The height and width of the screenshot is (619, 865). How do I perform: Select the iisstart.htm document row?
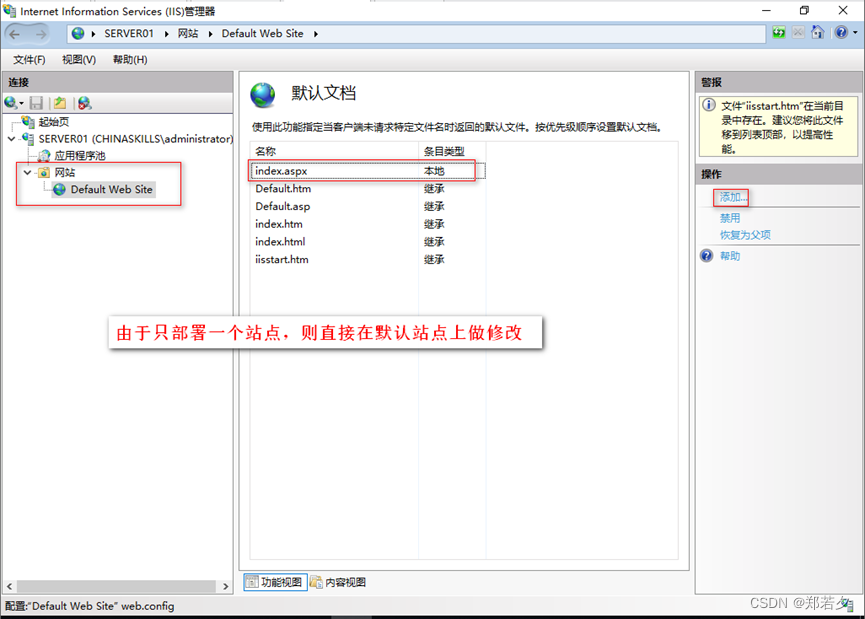point(368,259)
